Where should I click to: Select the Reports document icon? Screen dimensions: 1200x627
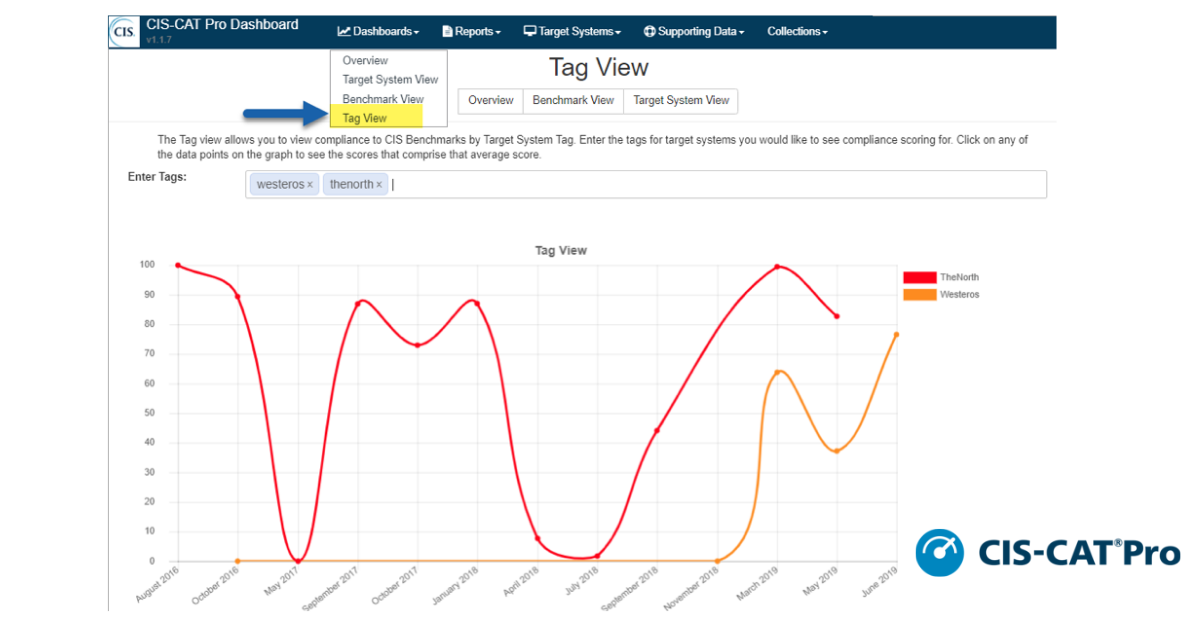pyautogui.click(x=450, y=31)
